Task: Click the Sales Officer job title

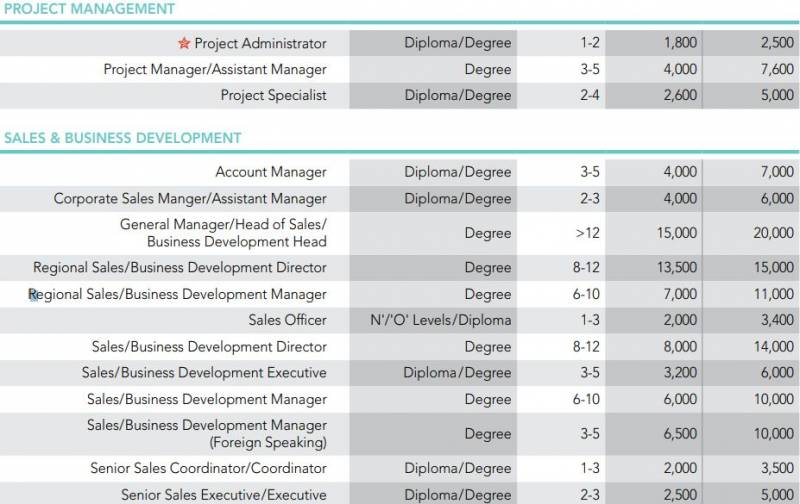Action: tap(287, 321)
